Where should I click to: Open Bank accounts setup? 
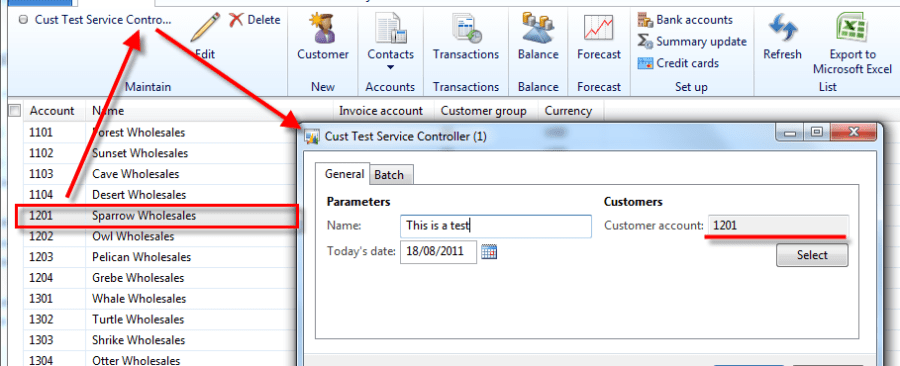coord(685,20)
